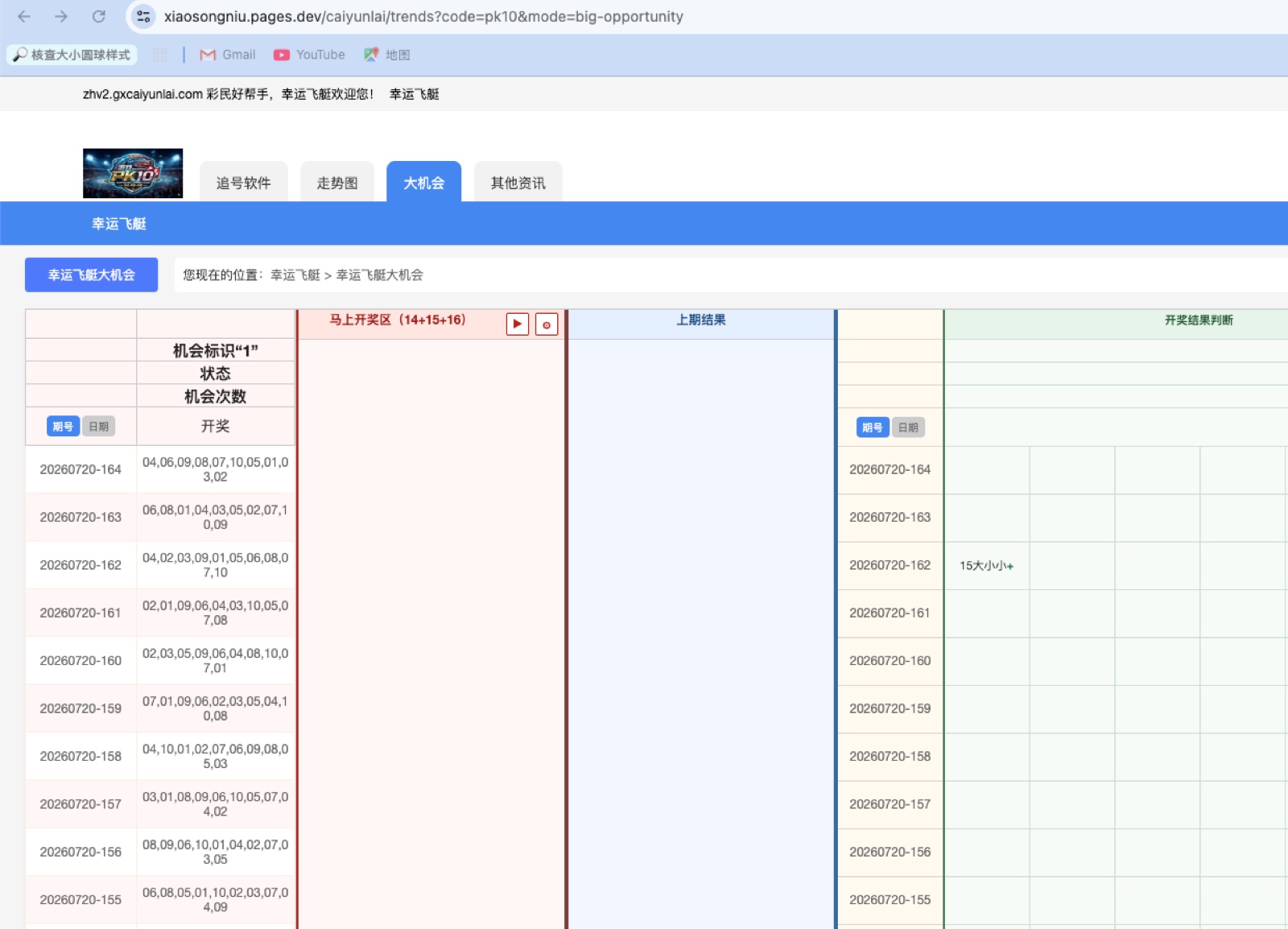Open the Gmail bookmark
Image resolution: width=1288 pixels, height=929 pixels.
[228, 55]
